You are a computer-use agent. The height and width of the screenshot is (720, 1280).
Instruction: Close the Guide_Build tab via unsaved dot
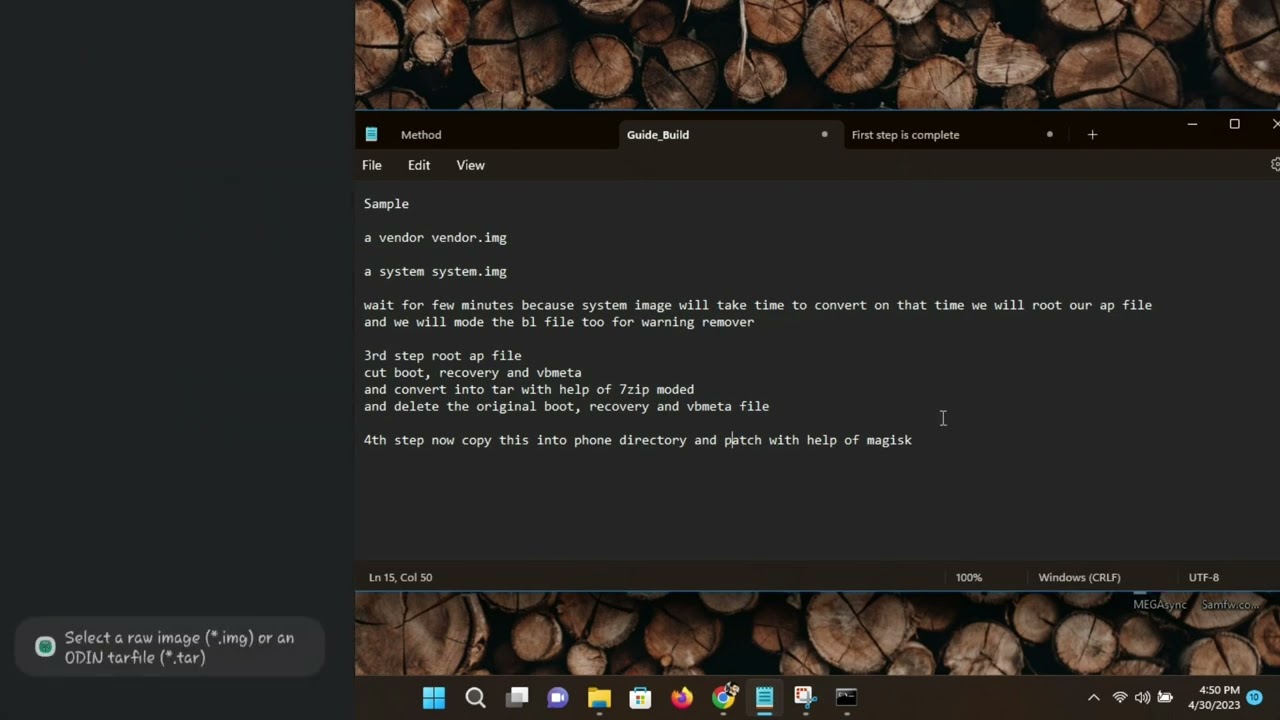point(825,134)
